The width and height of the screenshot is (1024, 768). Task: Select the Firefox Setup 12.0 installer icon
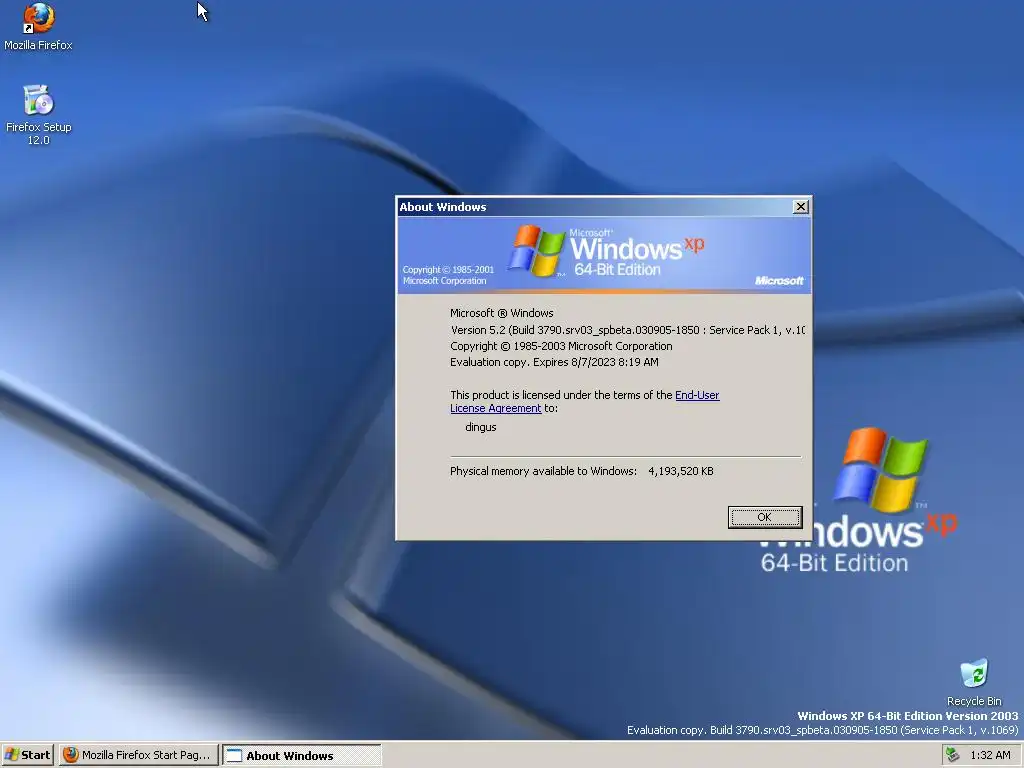point(38,114)
